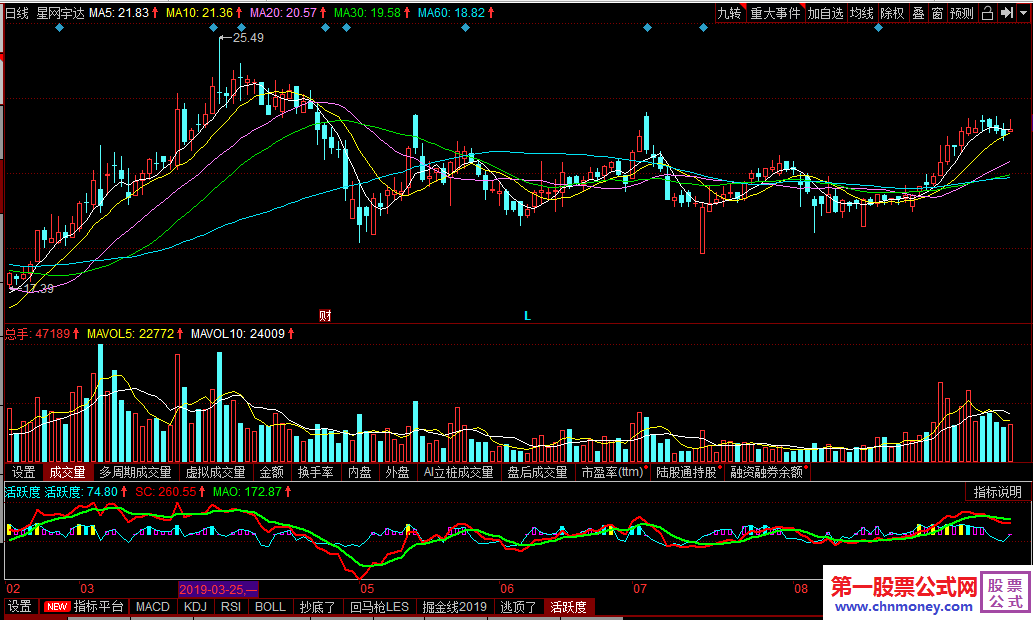Click the 17.39 low price label

point(38,288)
